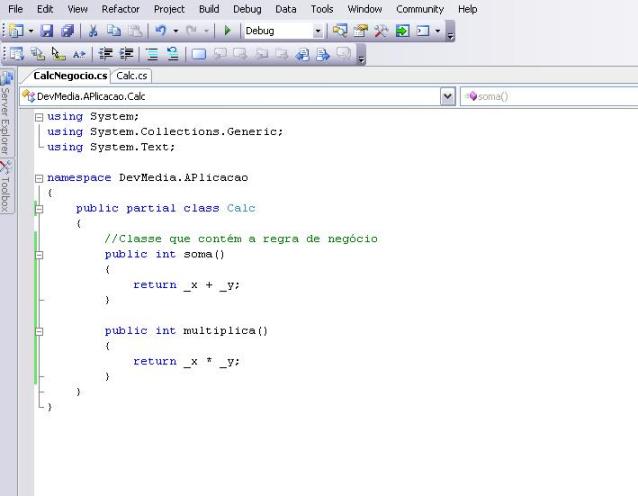The width and height of the screenshot is (638, 496).
Task: Click 'System.Collections.Generic' in the using line
Action: [186, 132]
